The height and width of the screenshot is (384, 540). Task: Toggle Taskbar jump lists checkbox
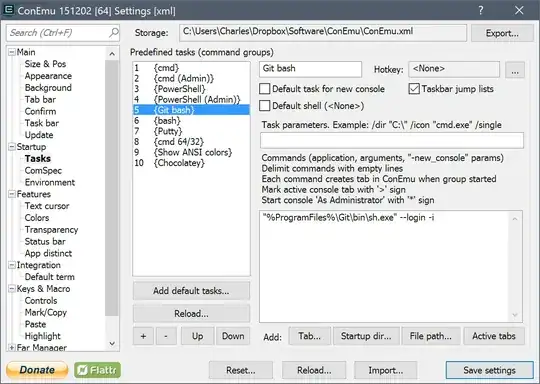(x=414, y=89)
